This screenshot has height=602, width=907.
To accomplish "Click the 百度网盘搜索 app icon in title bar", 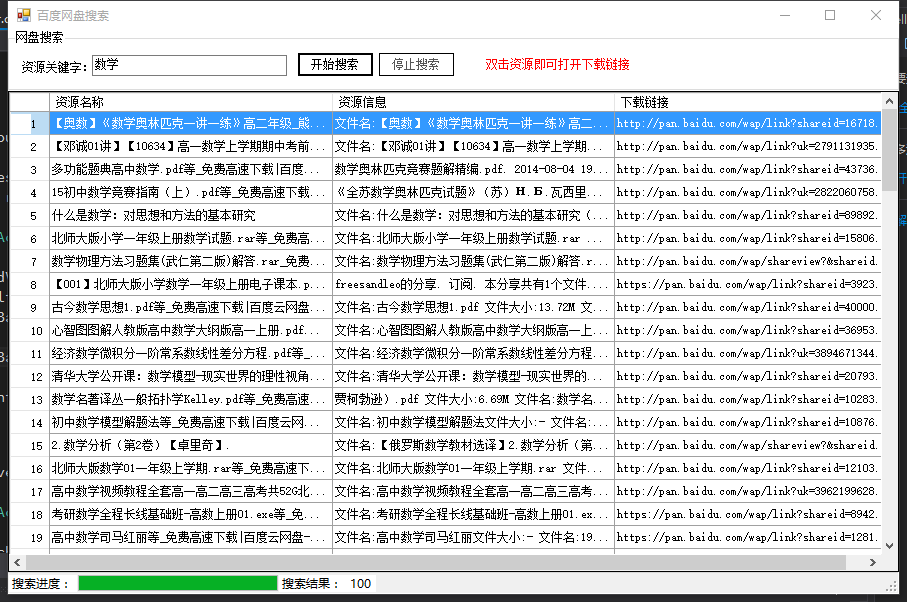I will point(24,15).
